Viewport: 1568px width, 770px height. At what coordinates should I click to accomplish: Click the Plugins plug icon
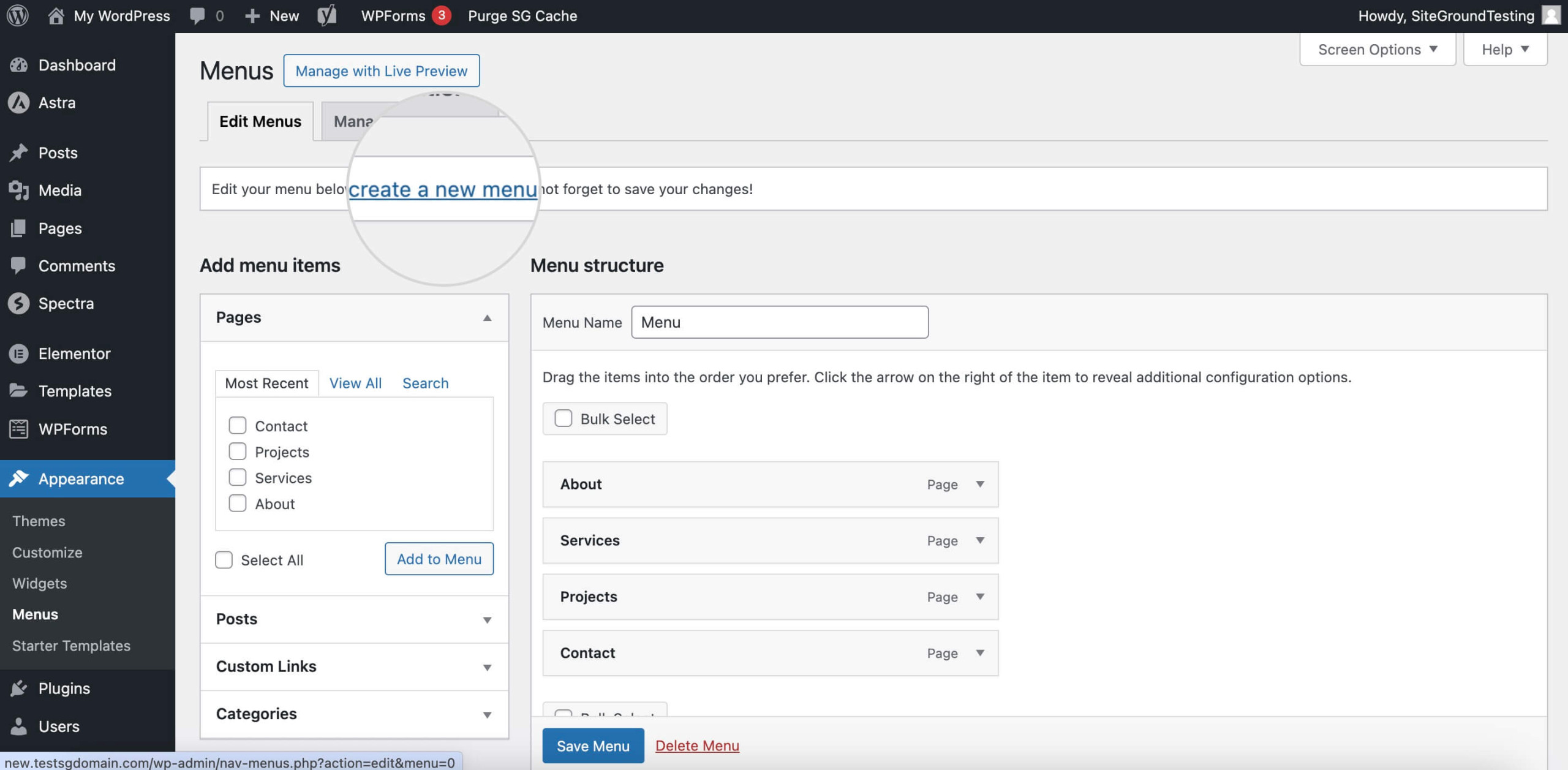coord(19,689)
